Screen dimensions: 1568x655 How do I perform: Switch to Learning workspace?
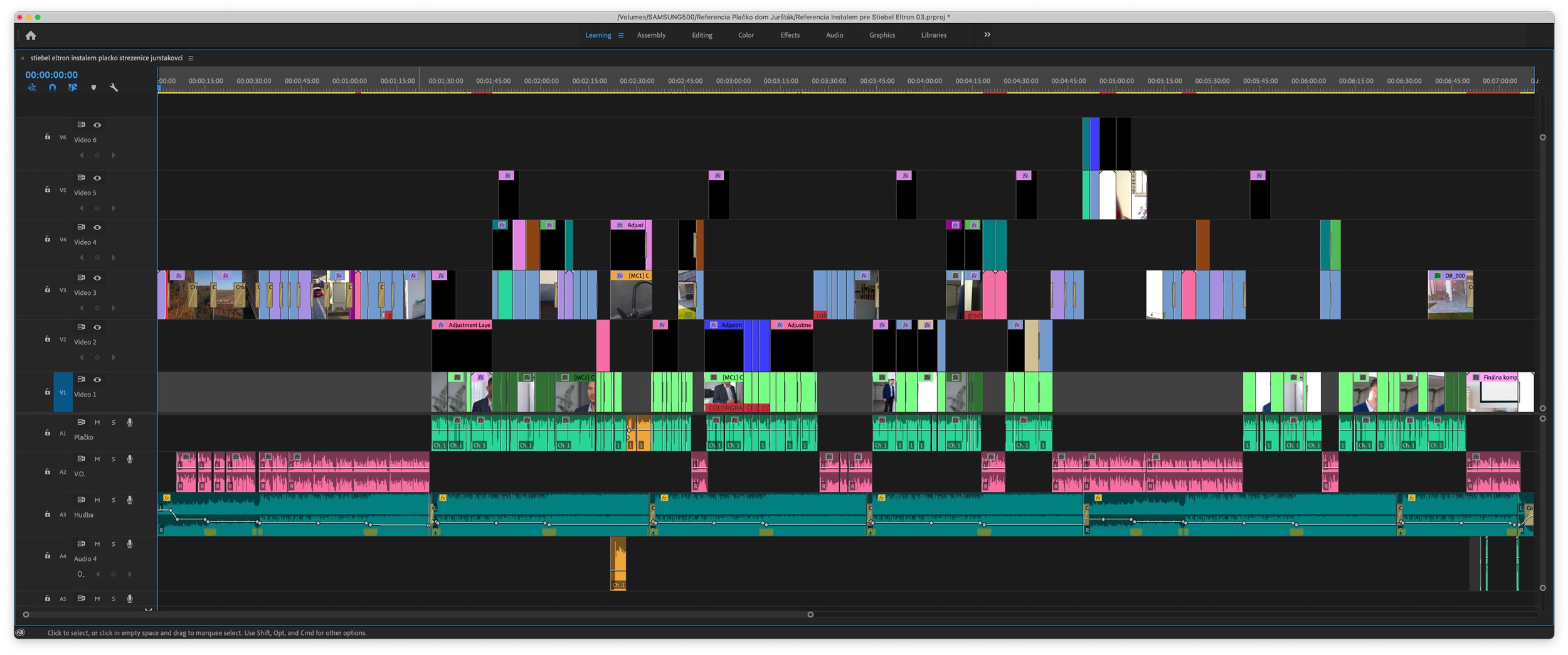point(598,35)
